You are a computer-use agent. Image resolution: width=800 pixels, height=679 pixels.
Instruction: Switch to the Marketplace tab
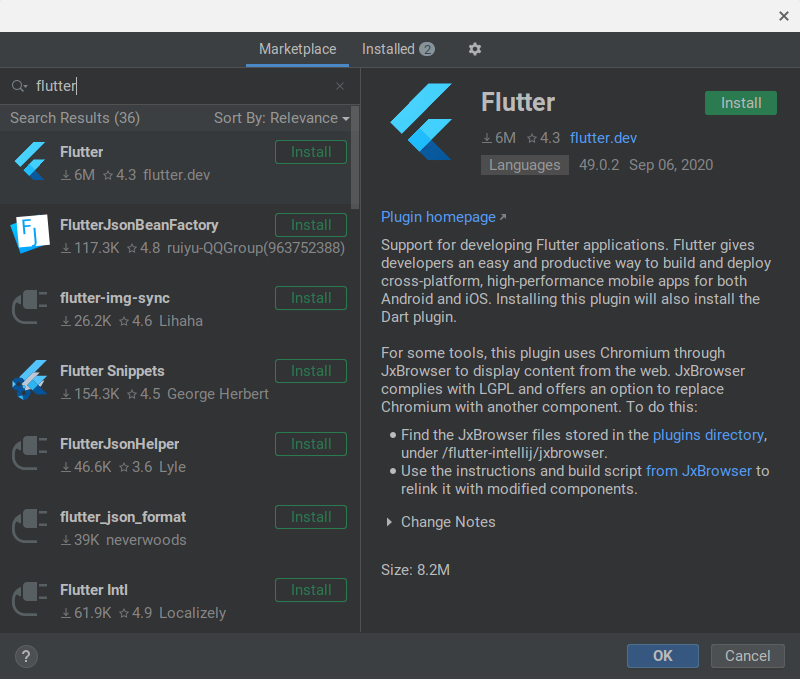tap(297, 49)
